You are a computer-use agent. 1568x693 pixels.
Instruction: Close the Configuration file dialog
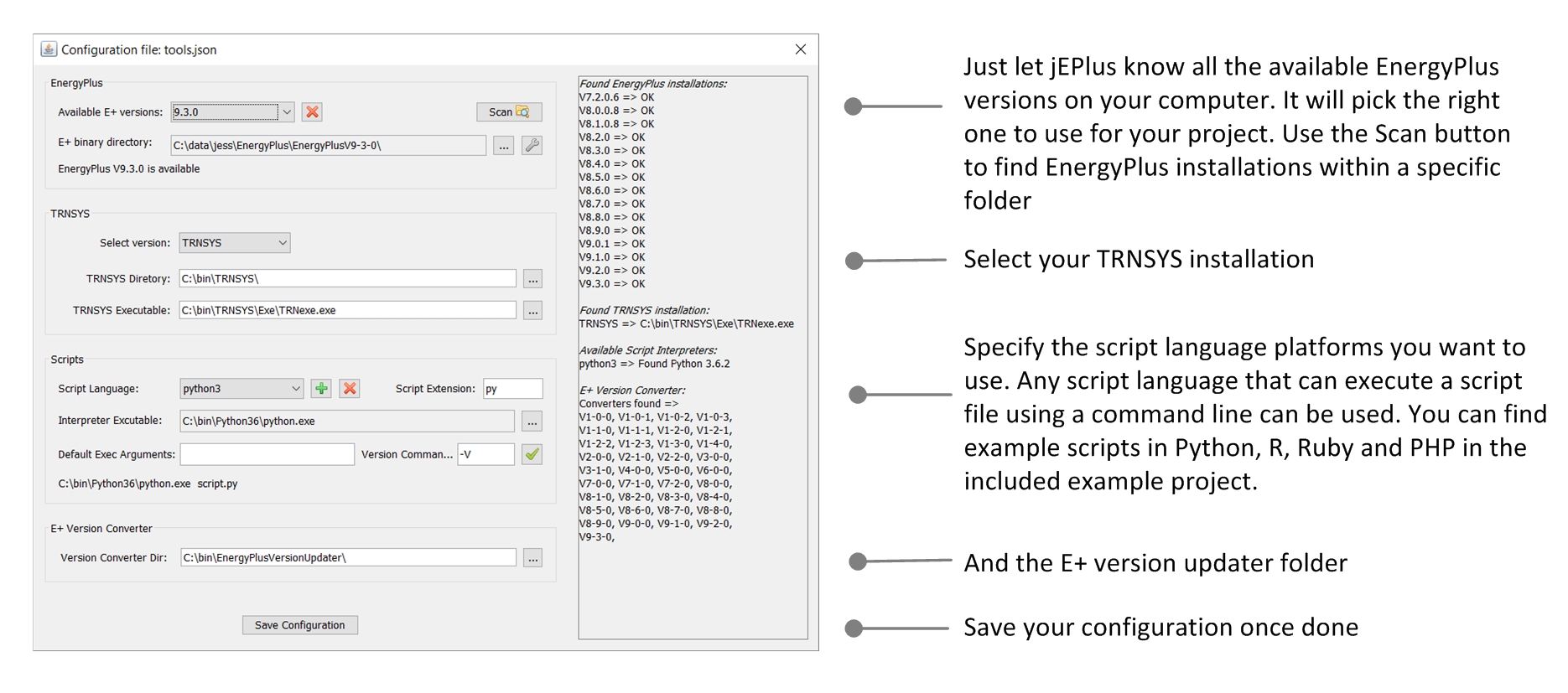tap(801, 49)
